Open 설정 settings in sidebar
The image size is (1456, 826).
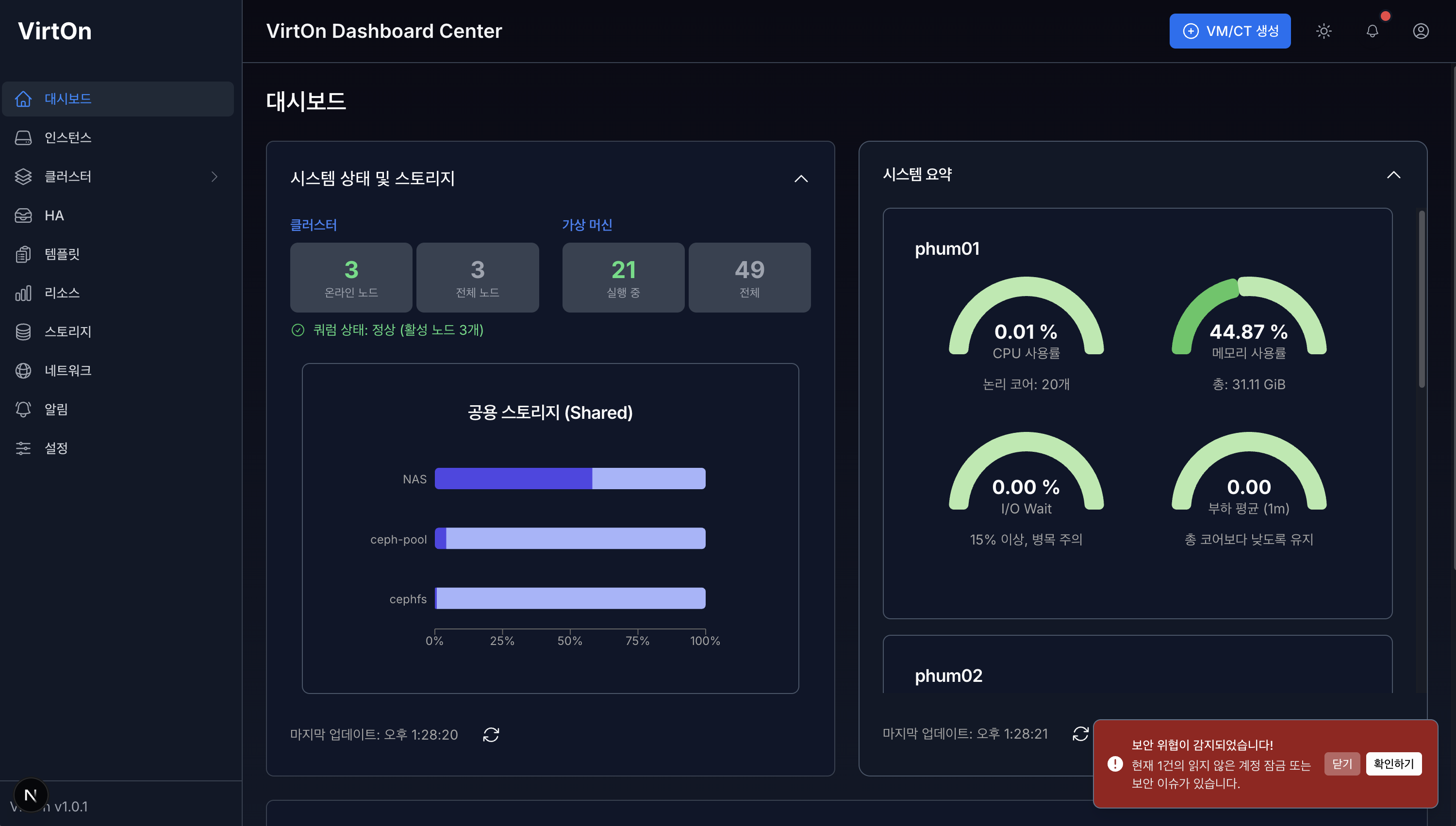coord(56,448)
